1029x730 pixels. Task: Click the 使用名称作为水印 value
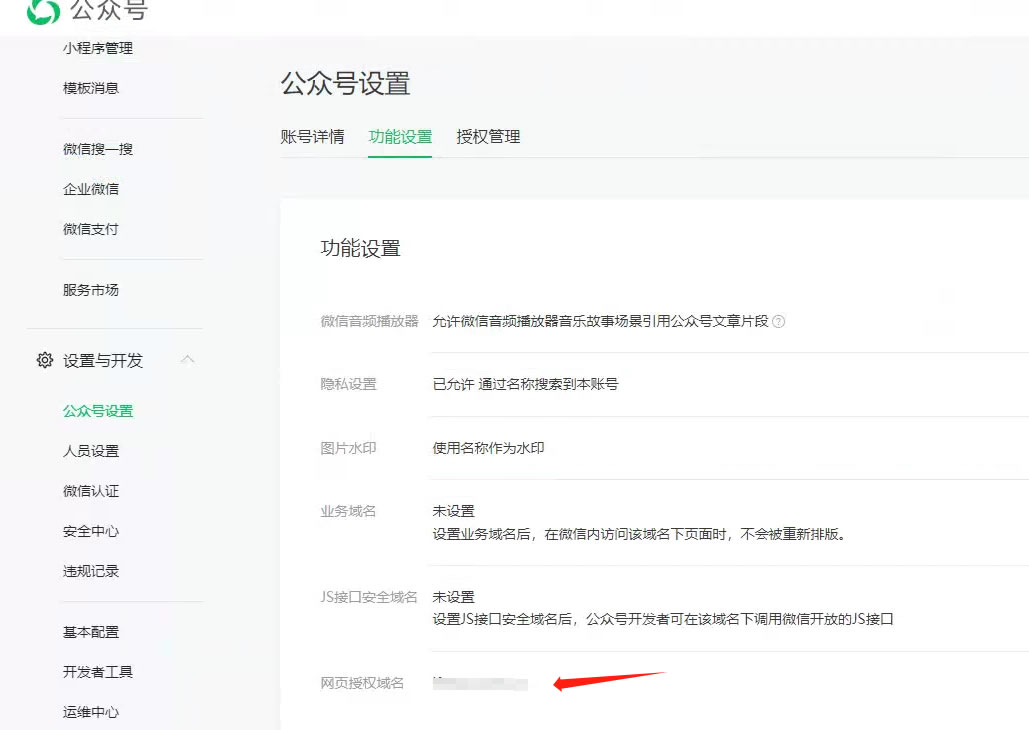point(488,448)
